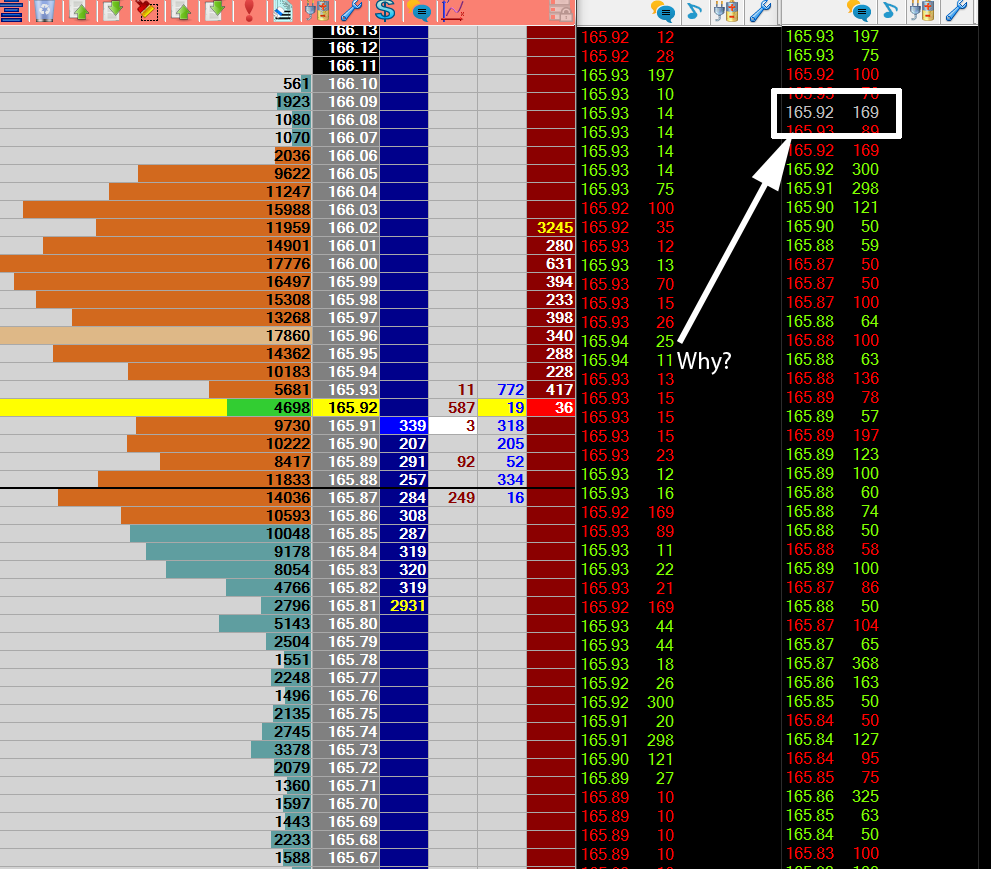Click the green up-arrow page icon beside recycle bin

(x=79, y=11)
